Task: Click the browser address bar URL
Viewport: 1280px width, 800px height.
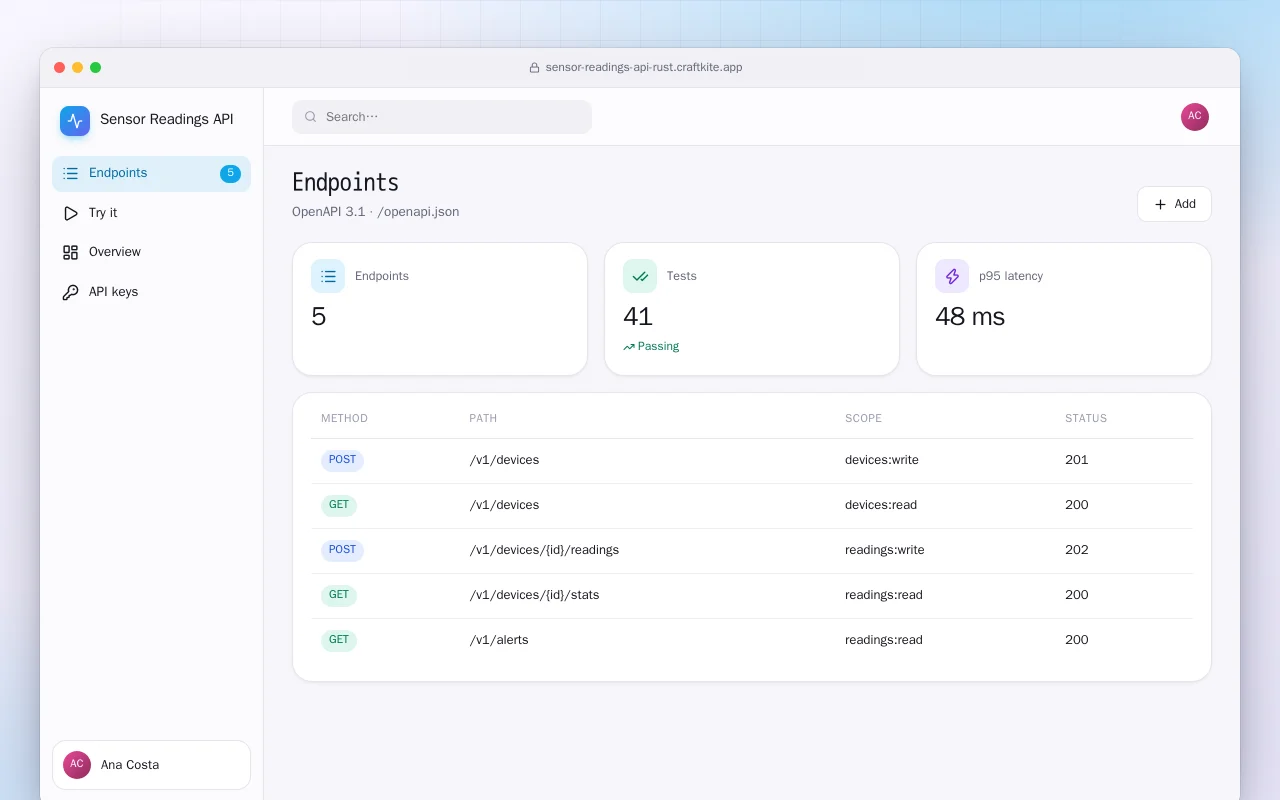Action: [x=643, y=68]
